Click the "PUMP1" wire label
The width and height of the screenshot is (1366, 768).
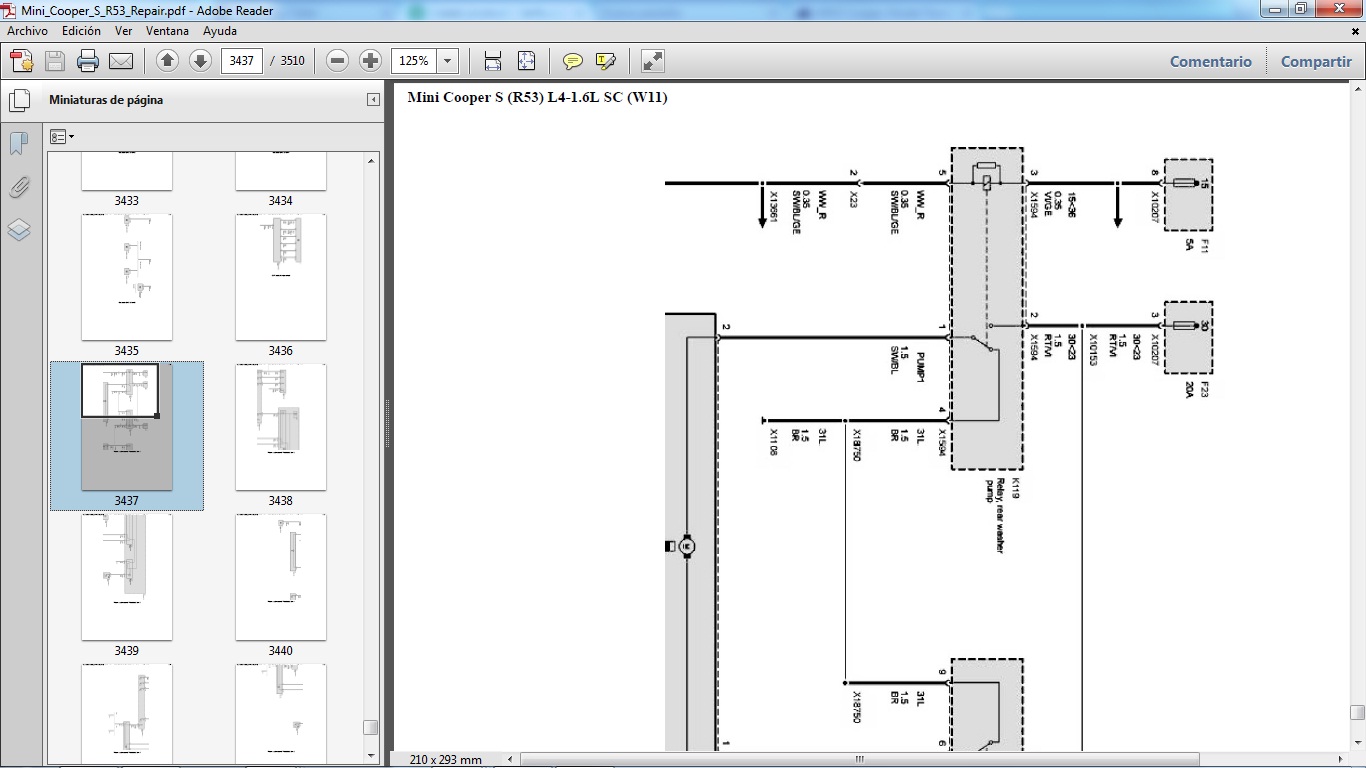pos(920,369)
